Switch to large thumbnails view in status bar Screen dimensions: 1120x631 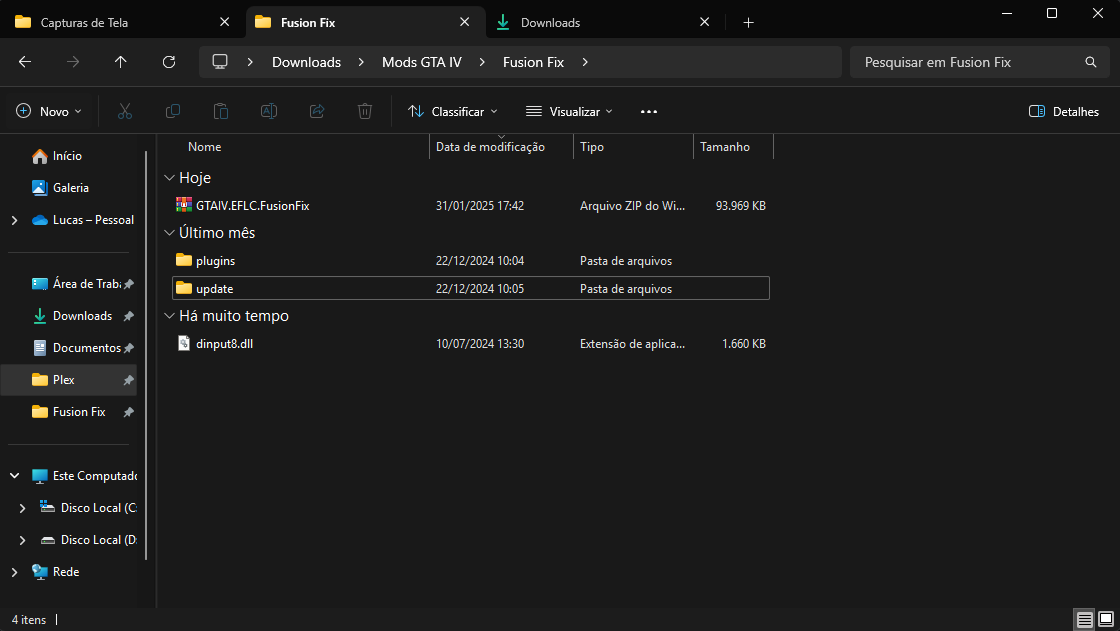(1105, 620)
